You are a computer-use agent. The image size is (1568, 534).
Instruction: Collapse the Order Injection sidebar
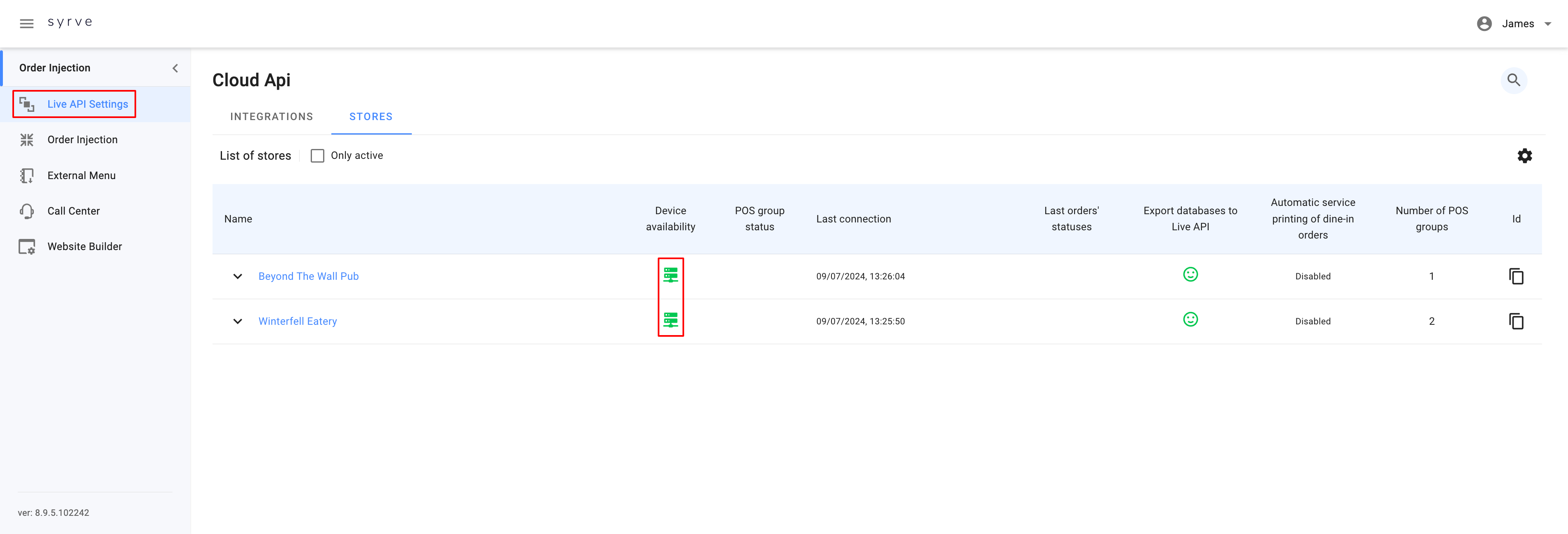175,68
